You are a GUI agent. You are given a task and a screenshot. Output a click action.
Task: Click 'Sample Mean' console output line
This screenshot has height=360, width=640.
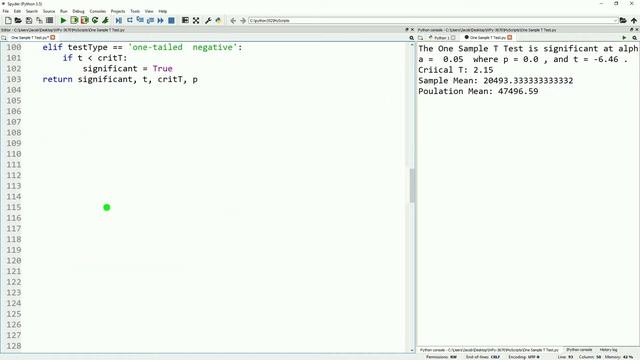point(496,80)
